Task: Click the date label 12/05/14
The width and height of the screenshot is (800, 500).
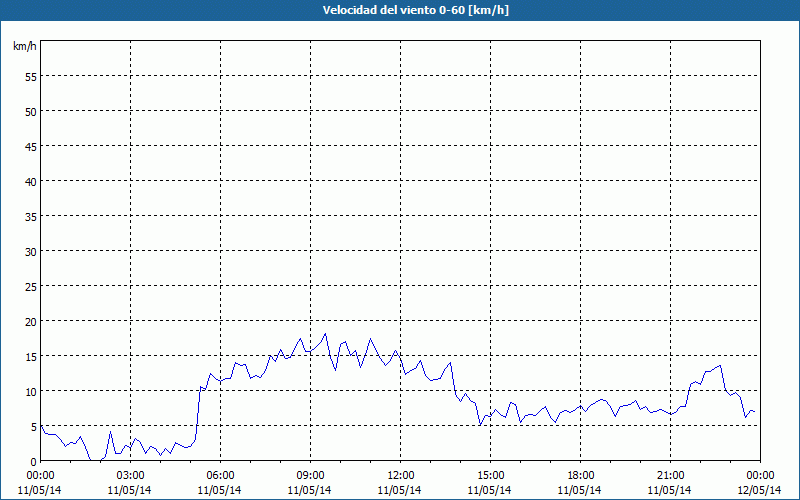Action: coord(759,490)
